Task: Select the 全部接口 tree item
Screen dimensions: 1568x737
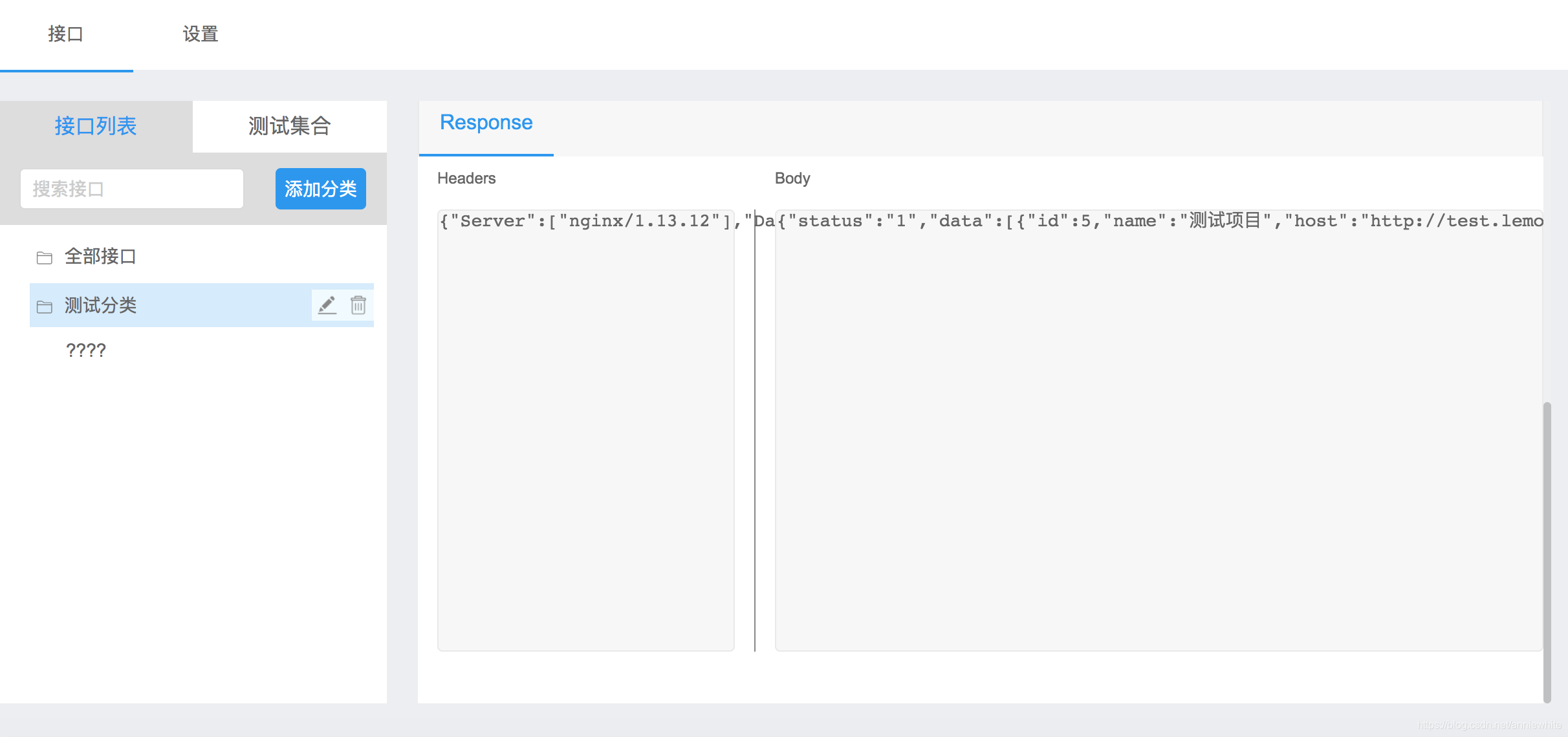Action: click(202, 257)
